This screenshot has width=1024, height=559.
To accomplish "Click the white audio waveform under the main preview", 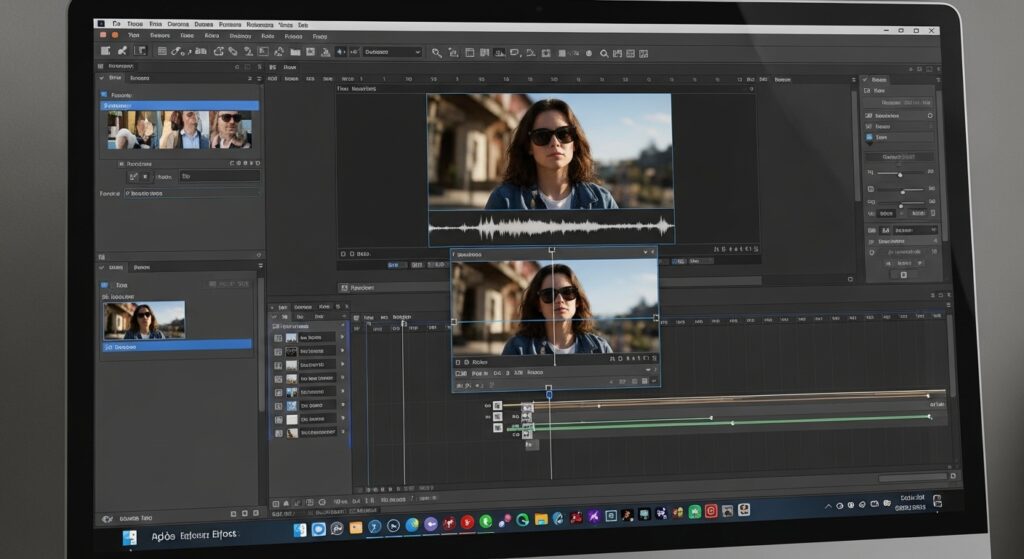I will coord(551,227).
